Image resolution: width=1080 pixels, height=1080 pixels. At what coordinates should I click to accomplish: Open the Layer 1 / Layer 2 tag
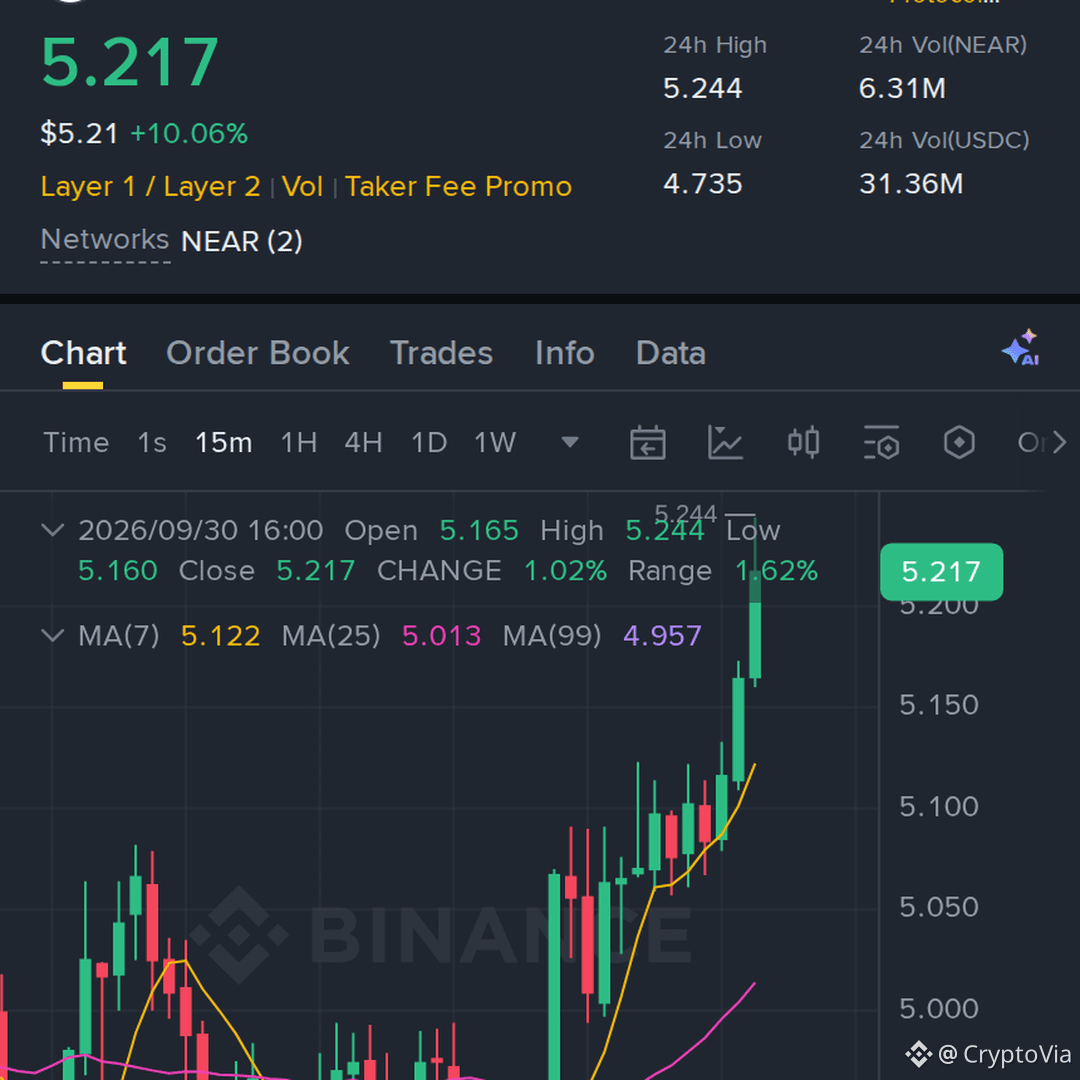coord(150,187)
